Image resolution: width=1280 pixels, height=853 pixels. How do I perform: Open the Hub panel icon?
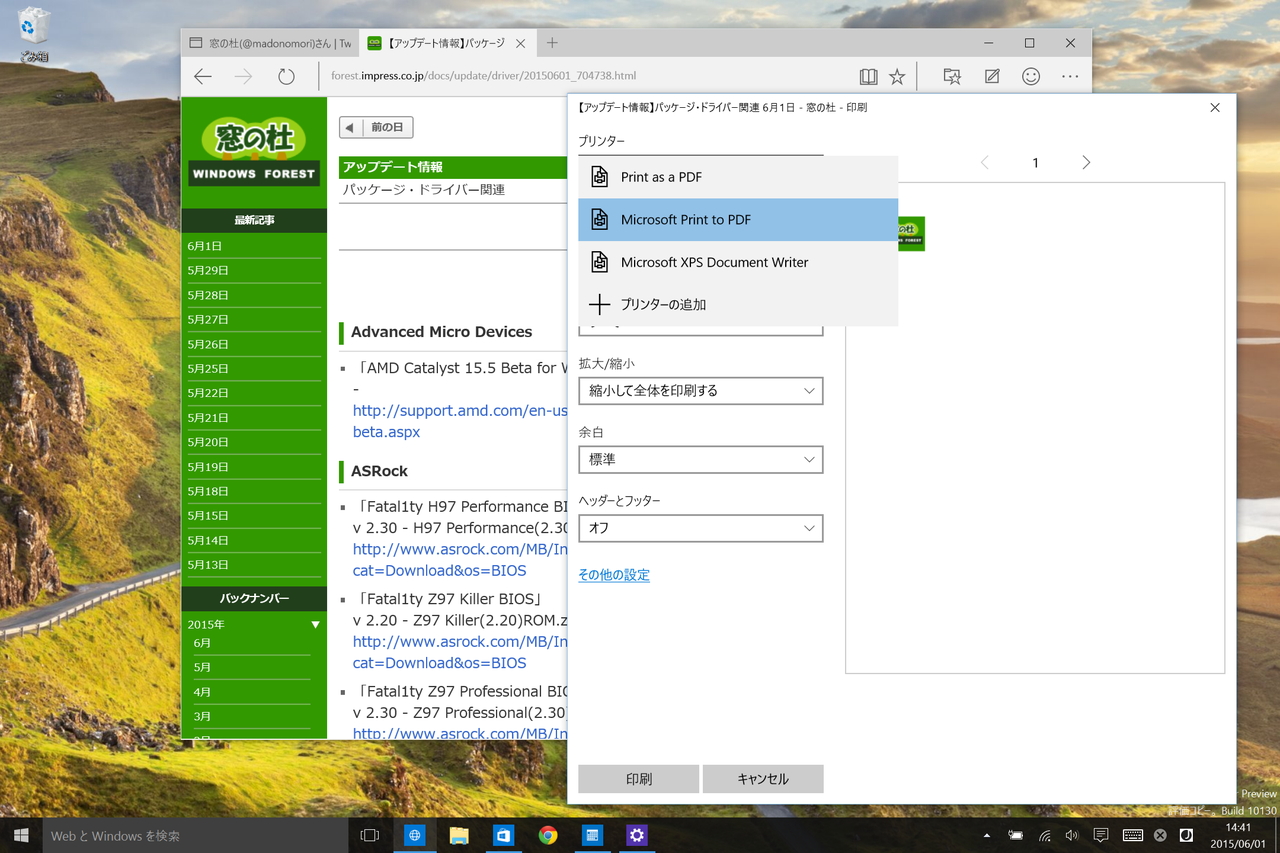coord(952,75)
